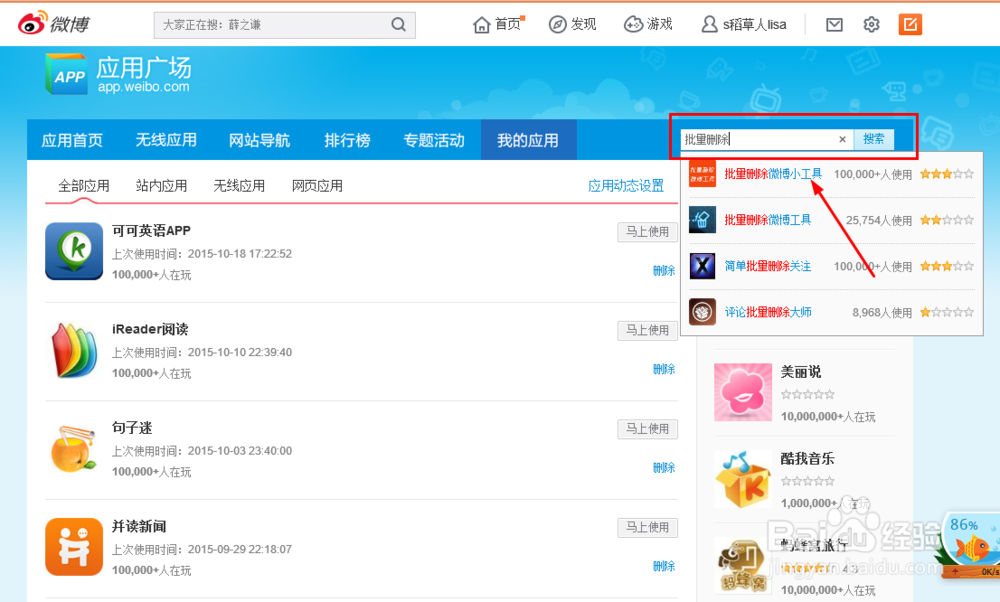The image size is (1000, 602).
Task: Open the settings gear icon
Action: [871, 24]
